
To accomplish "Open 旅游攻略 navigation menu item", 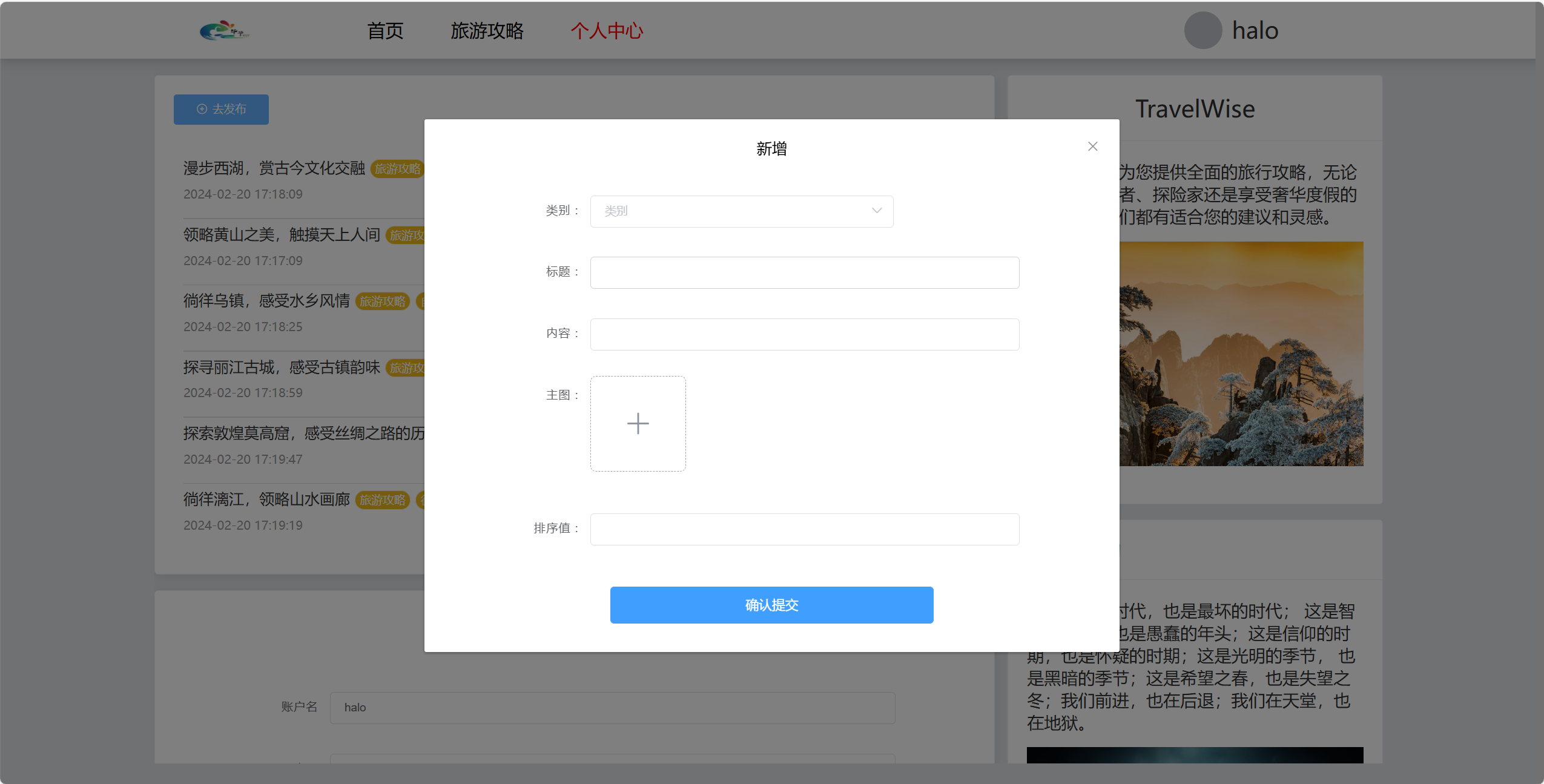I will (487, 31).
